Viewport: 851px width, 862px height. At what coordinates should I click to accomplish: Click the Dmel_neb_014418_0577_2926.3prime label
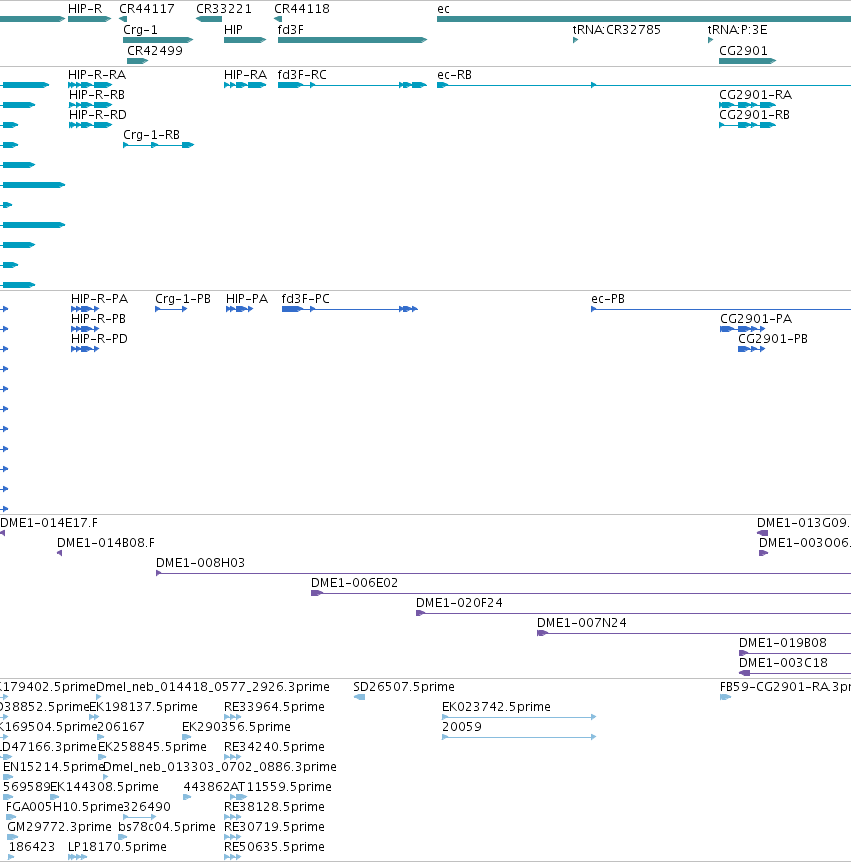coord(213,687)
